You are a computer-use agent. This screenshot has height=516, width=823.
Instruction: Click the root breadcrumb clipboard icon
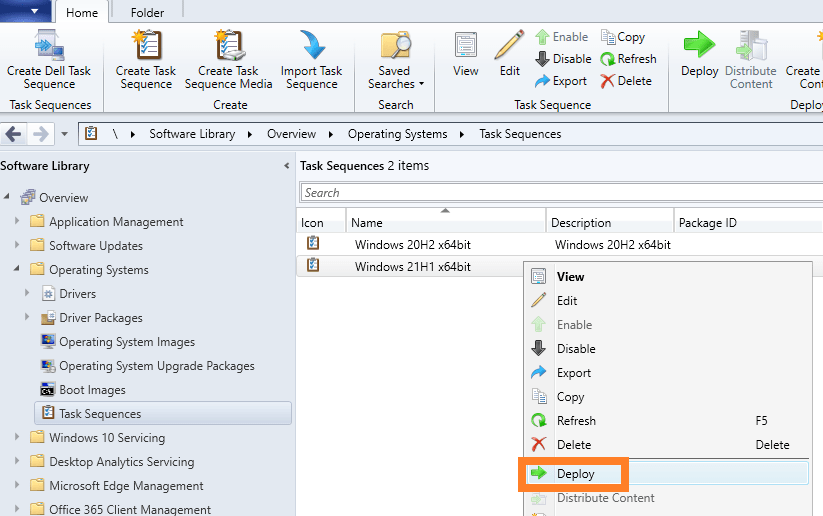[x=91, y=133]
